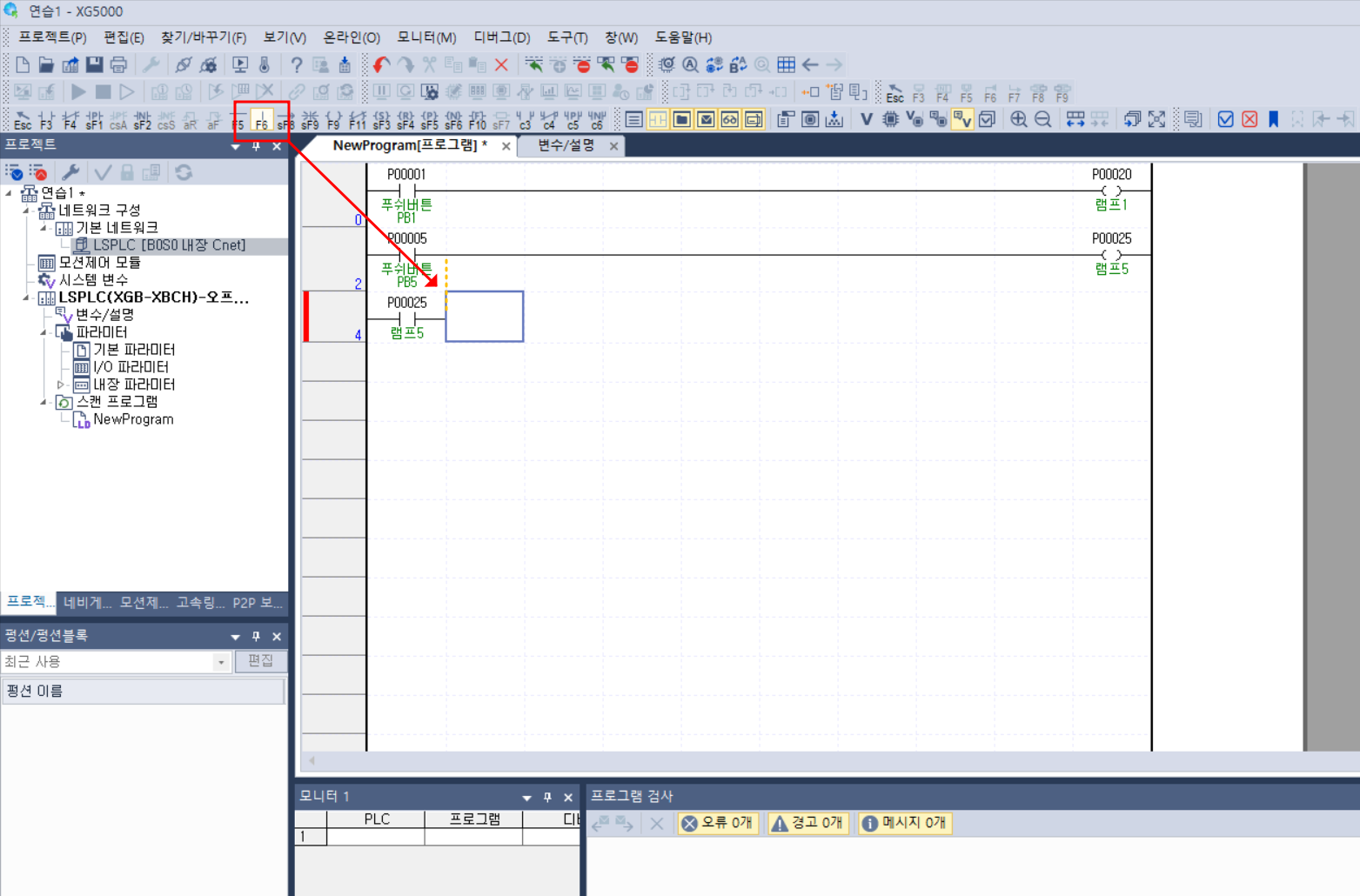
Task: Toggle the 오류 0개 error filter
Action: point(717,823)
